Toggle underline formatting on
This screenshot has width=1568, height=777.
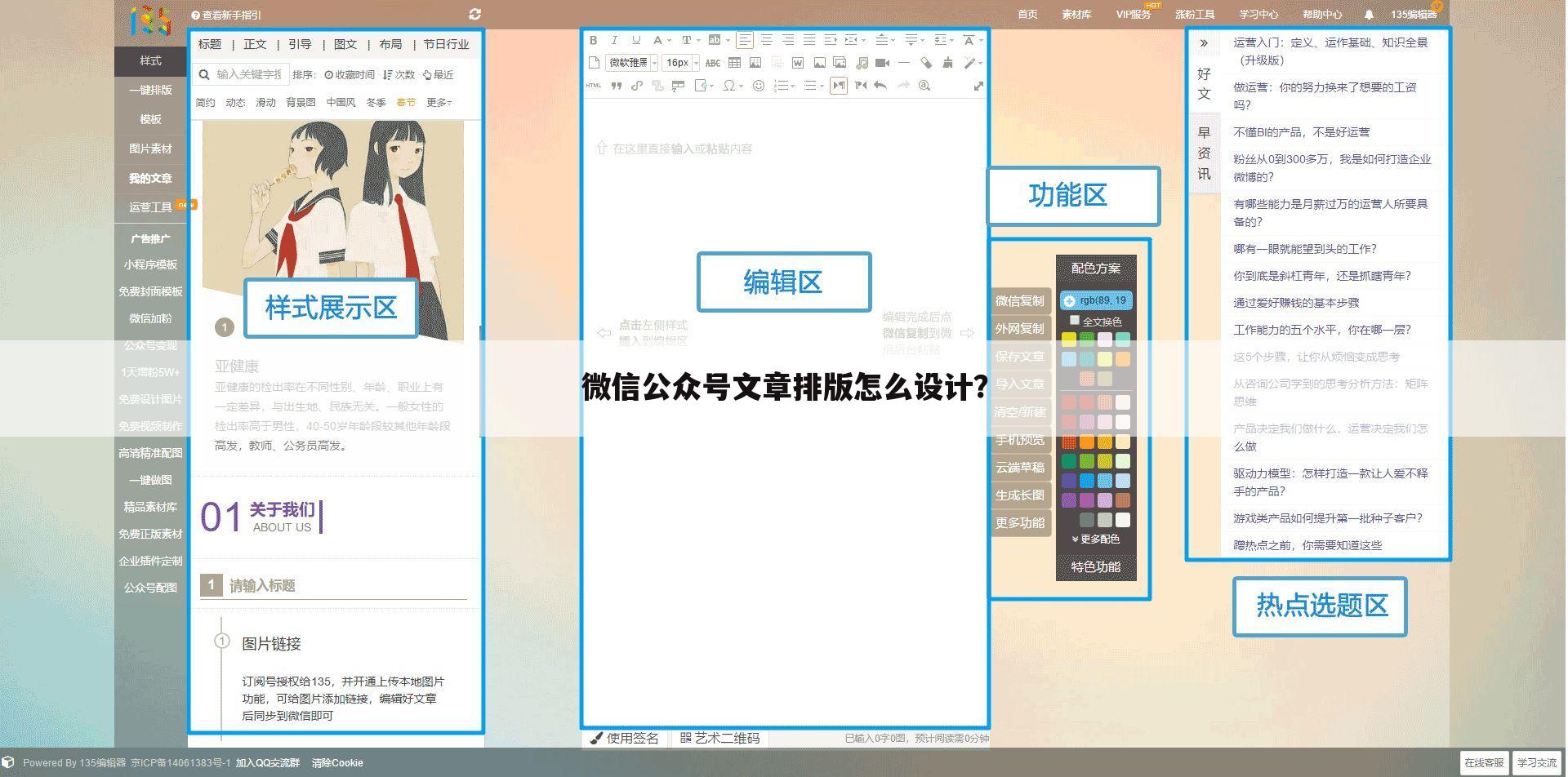636,40
